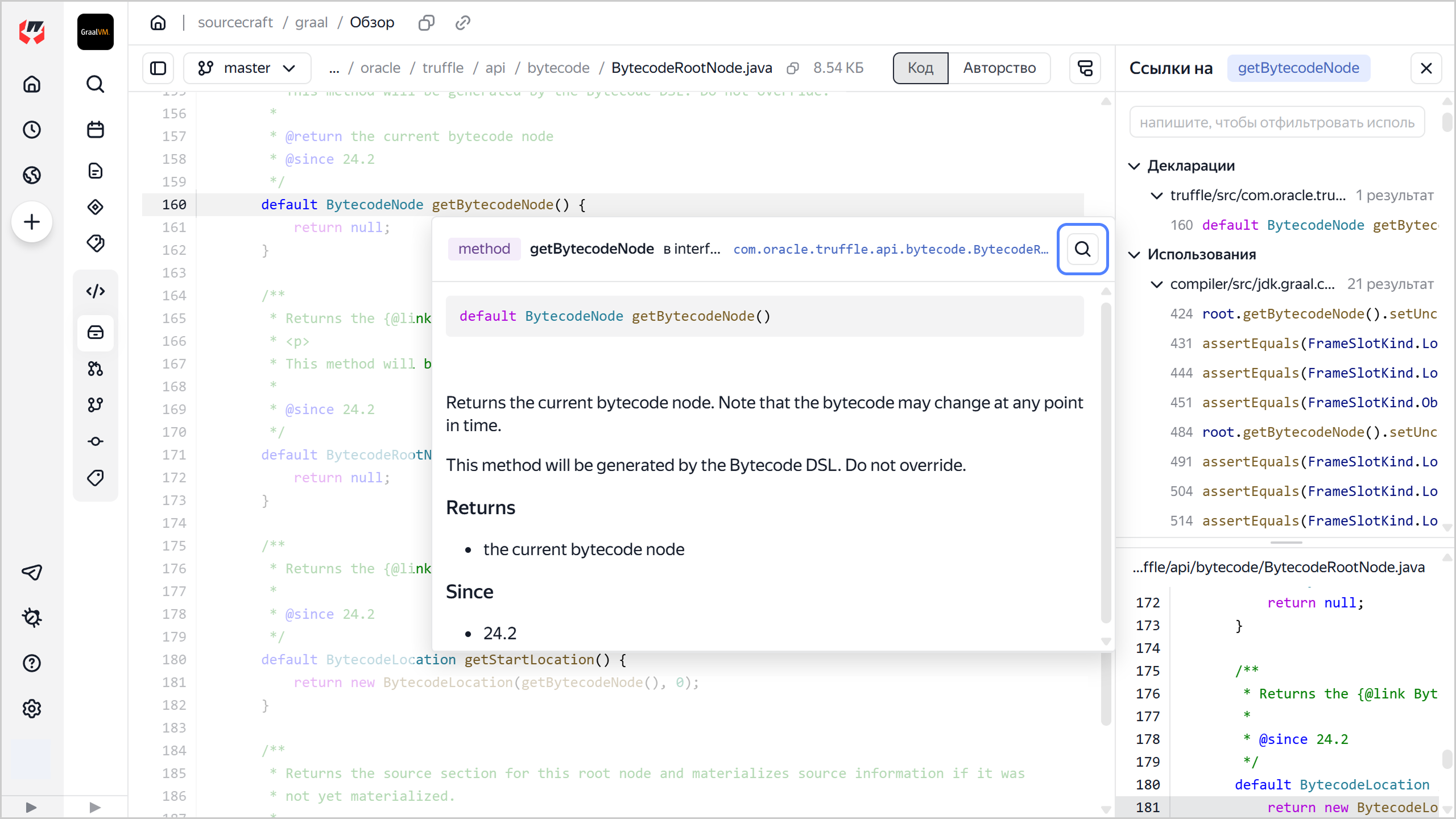Collapse the Декларации section
The height and width of the screenshot is (819, 1456).
(x=1135, y=166)
